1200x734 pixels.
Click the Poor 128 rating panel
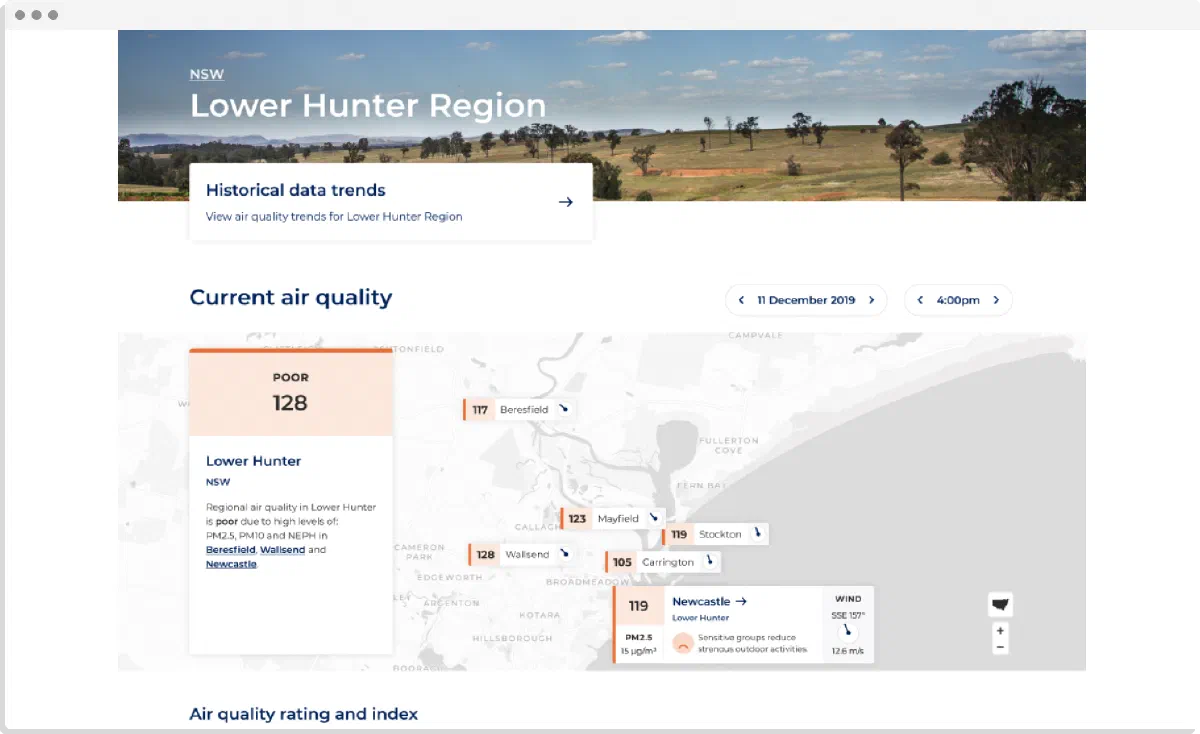(x=291, y=393)
